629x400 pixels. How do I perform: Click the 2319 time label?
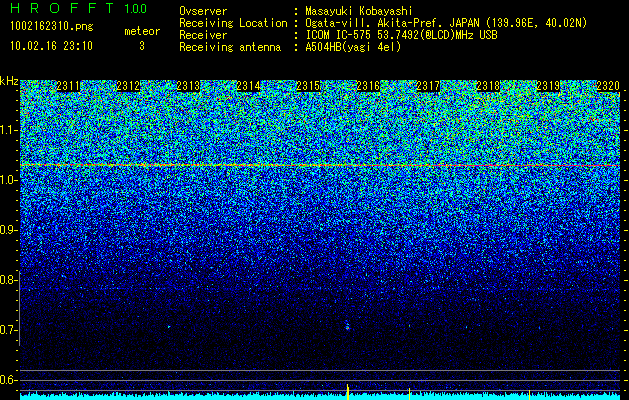(548, 86)
